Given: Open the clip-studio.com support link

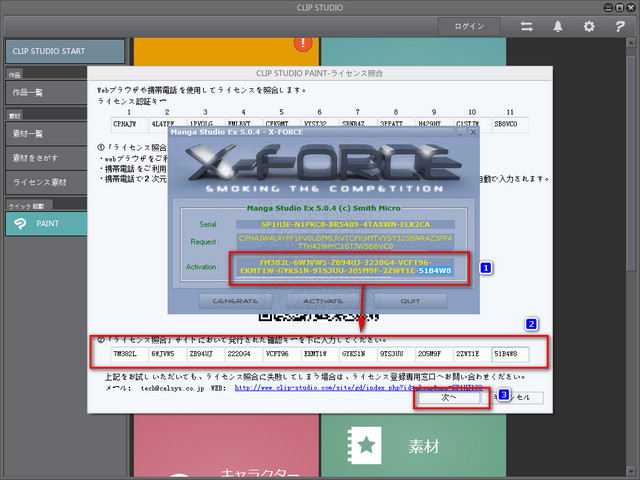Looking at the screenshot, I should [358, 387].
